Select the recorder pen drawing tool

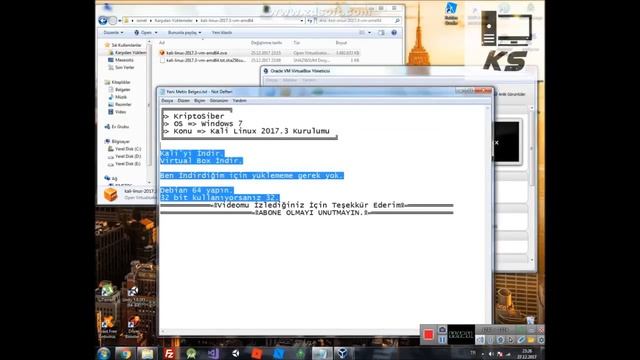click(521, 340)
